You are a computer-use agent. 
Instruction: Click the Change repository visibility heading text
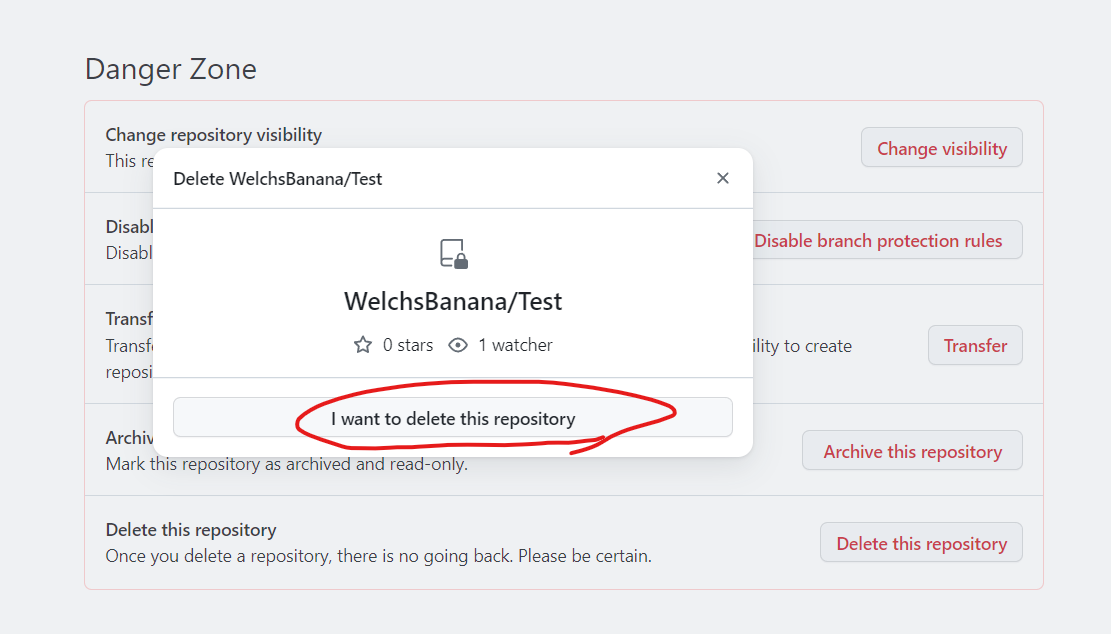point(213,135)
